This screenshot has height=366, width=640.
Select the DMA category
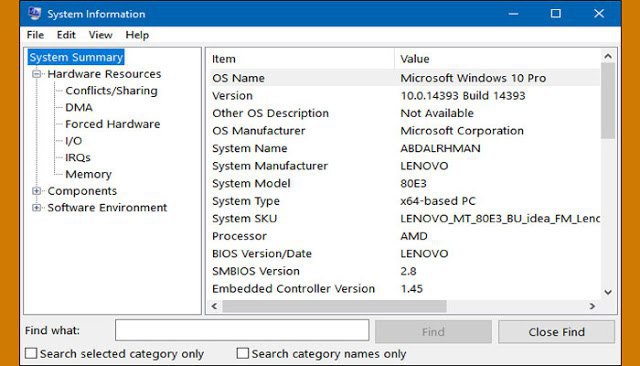point(79,107)
